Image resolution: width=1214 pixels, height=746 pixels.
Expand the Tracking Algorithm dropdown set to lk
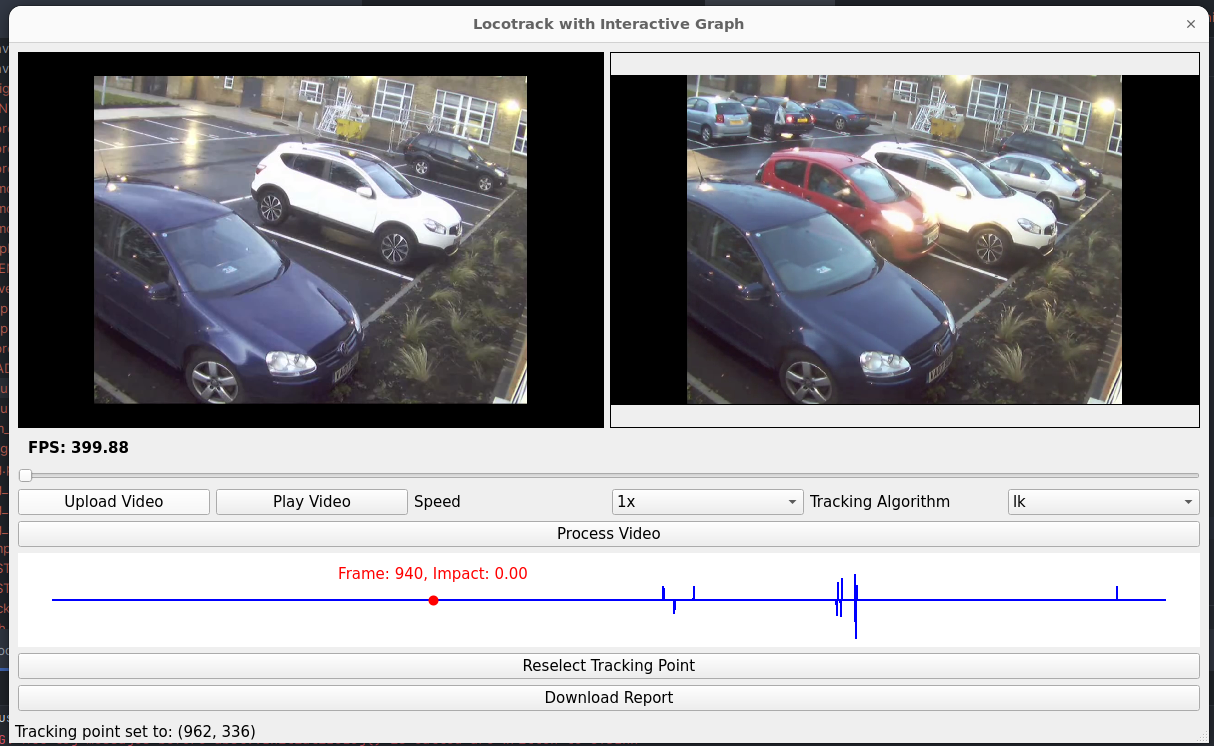pyautogui.click(x=1102, y=502)
